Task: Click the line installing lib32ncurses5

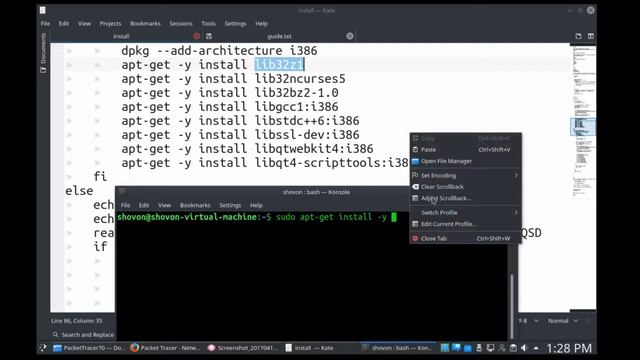Action: point(233,79)
